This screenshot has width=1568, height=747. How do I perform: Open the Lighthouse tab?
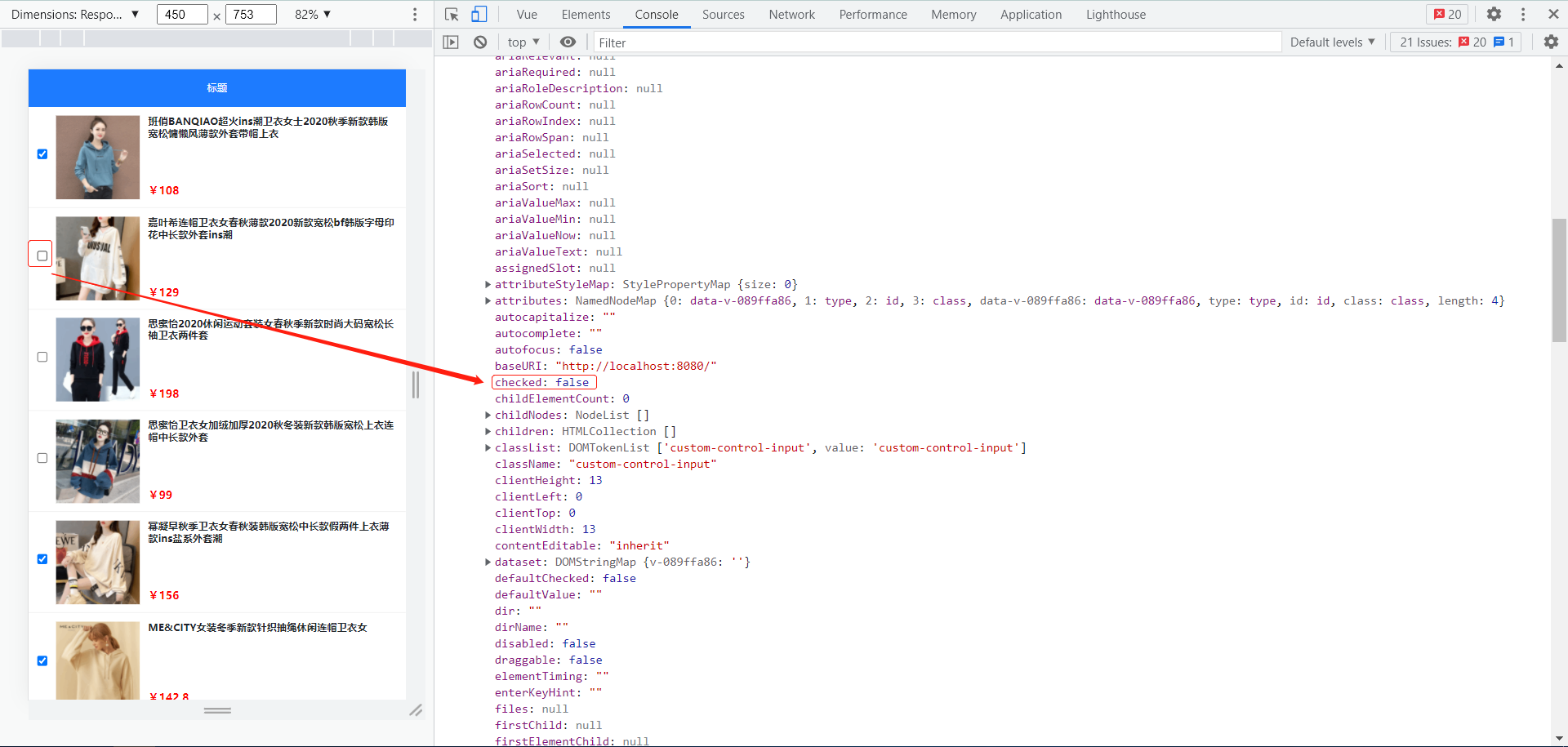(x=1116, y=15)
